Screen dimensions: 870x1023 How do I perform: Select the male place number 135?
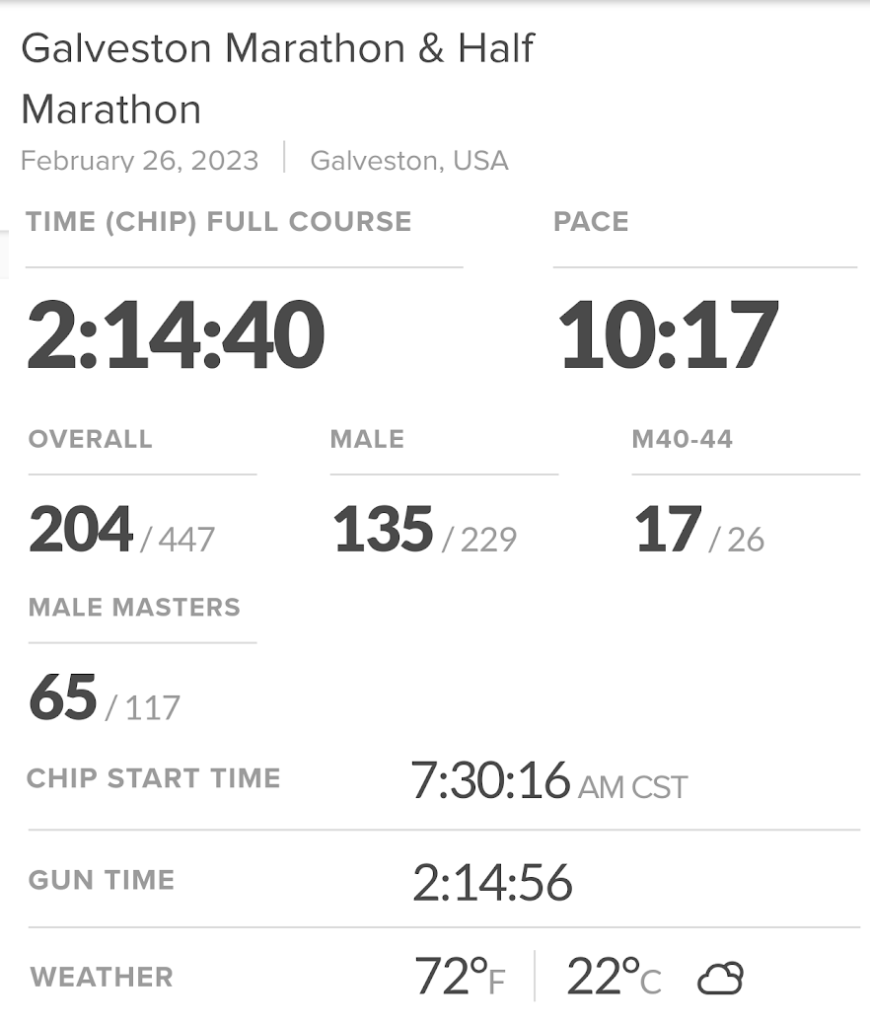383,529
